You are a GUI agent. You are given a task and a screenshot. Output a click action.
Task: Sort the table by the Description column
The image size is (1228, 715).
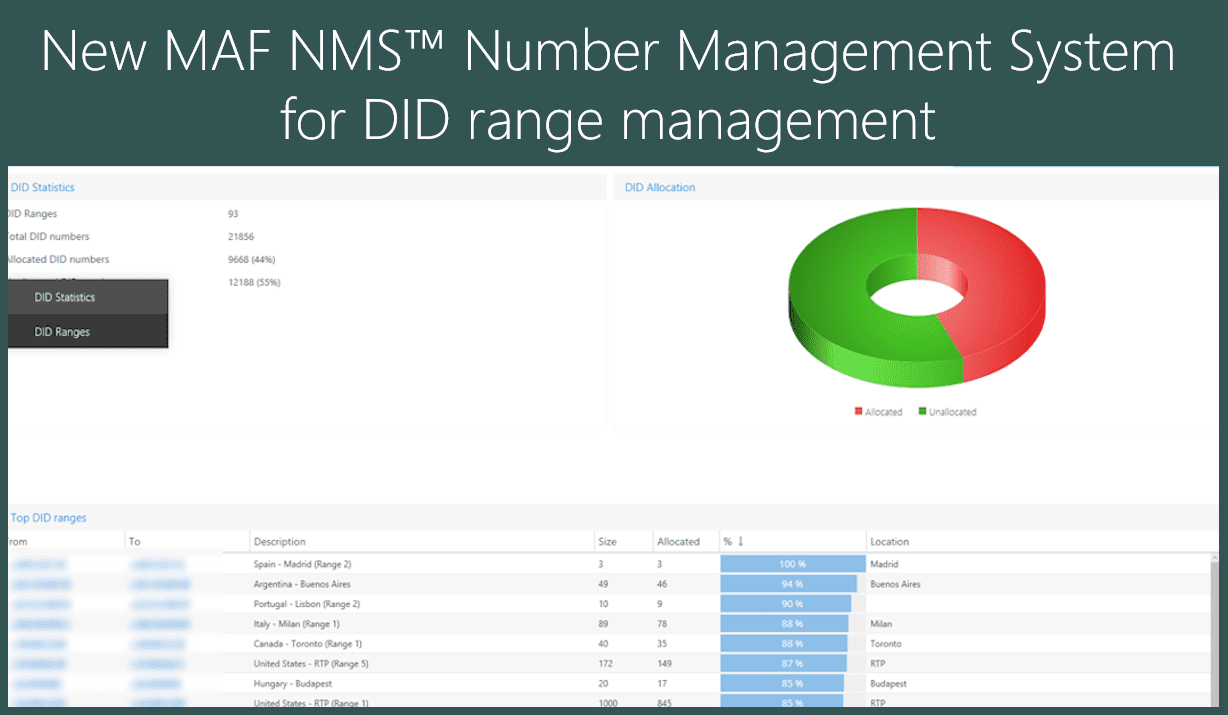tap(278, 541)
